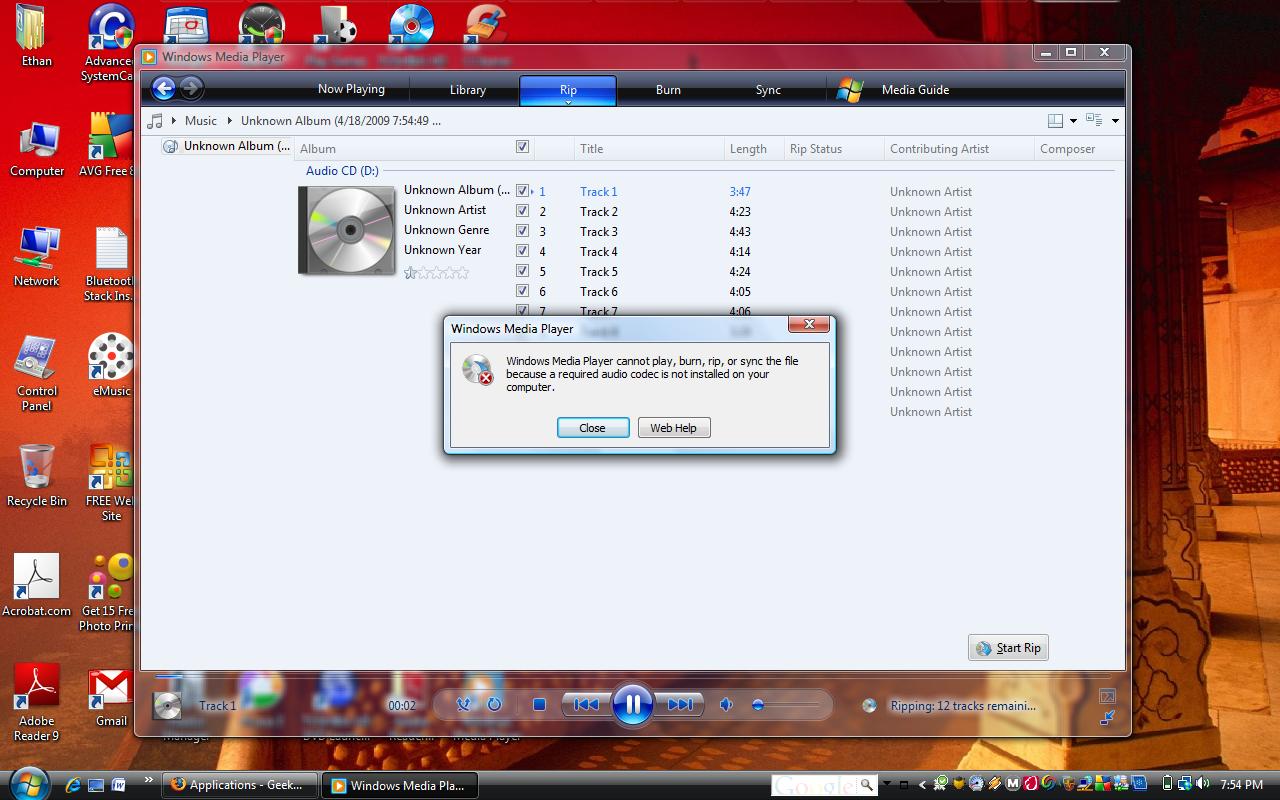Launch Acrobat.com desktop shortcut
The width and height of the screenshot is (1280, 800).
pyautogui.click(x=37, y=585)
